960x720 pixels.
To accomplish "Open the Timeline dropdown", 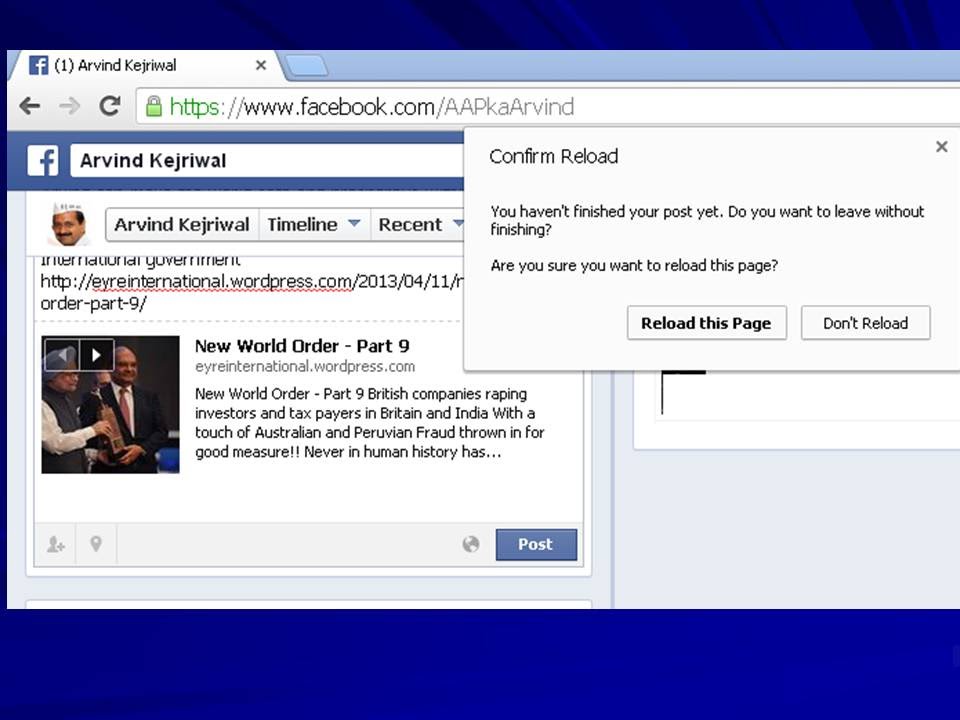I will click(313, 225).
